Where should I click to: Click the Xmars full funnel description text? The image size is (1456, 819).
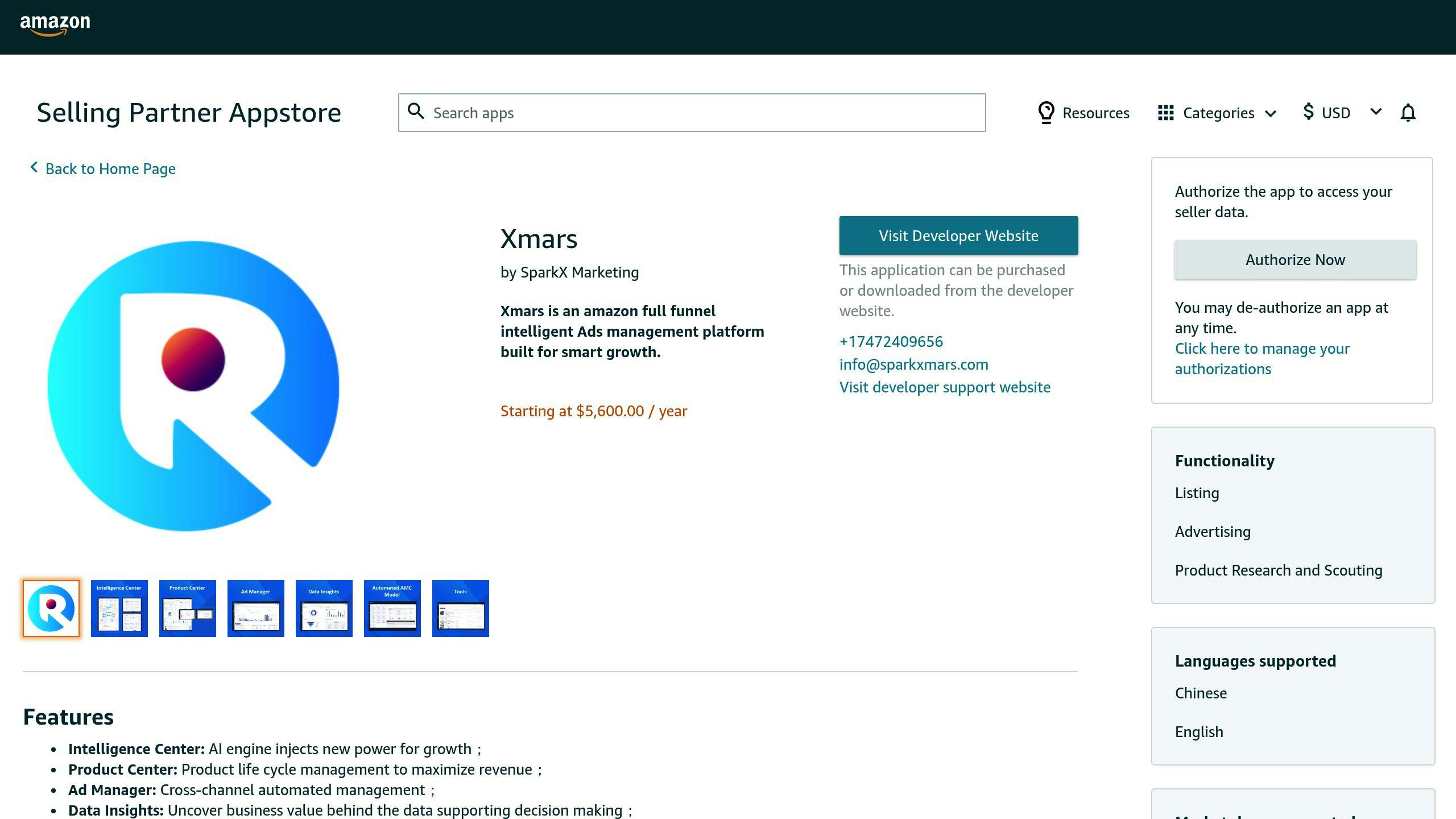632,332
